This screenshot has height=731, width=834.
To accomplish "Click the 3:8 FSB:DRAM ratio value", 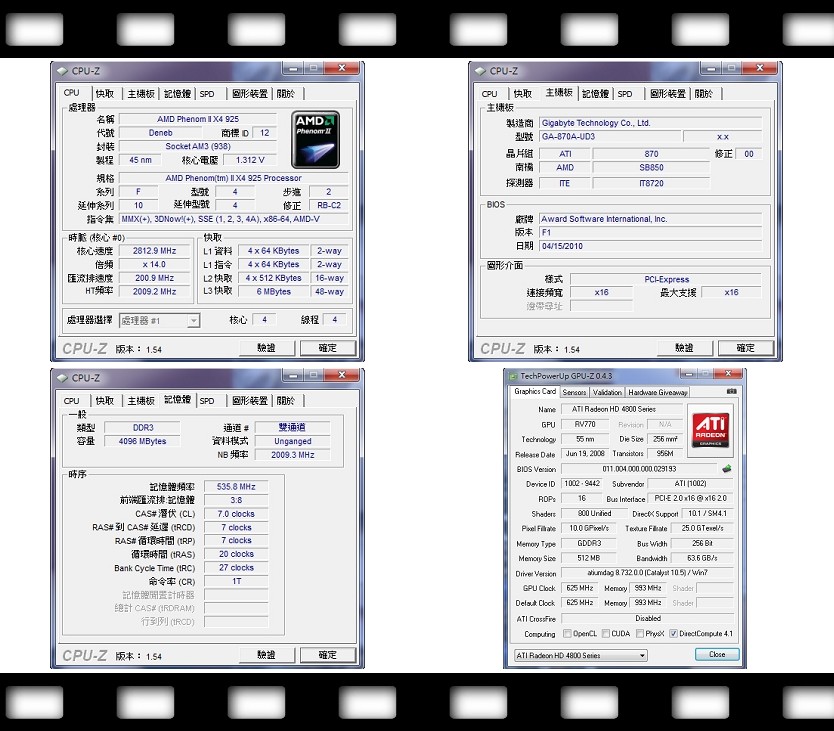I will point(236,500).
